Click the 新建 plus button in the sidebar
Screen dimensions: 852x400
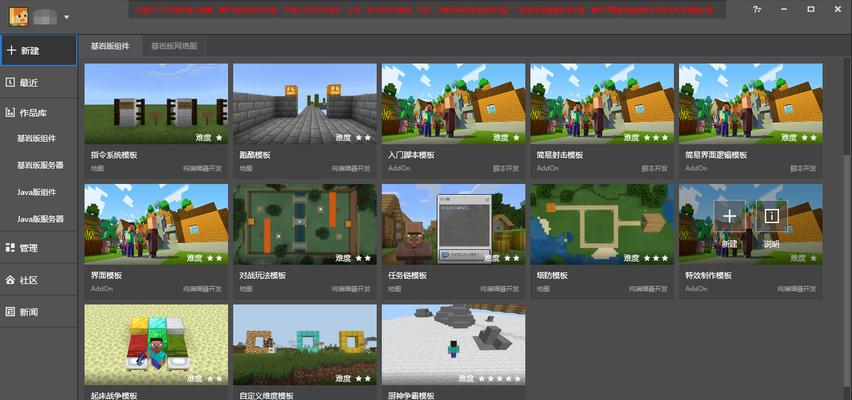click(39, 51)
